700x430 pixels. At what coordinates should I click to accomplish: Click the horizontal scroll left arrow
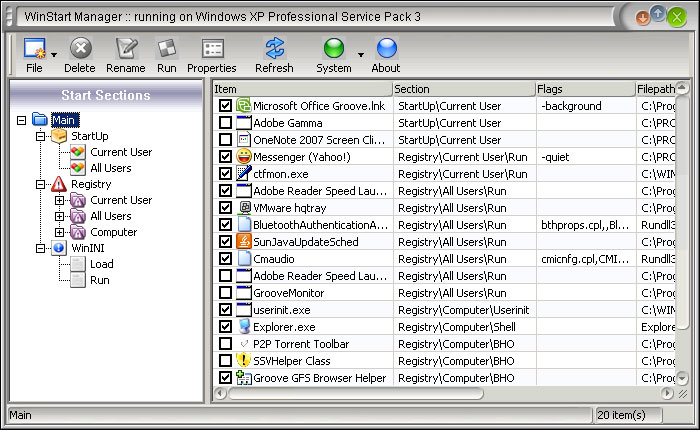click(220, 393)
